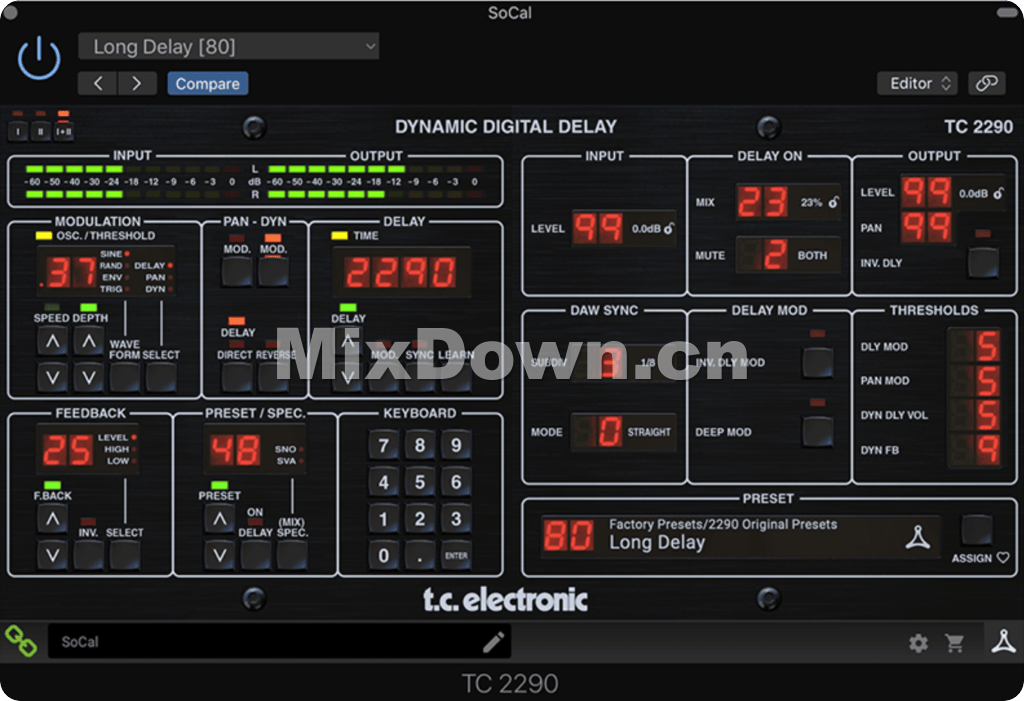This screenshot has height=701, width=1024.
Task: Increase modulation Depth with up arrow
Action: click(x=89, y=341)
